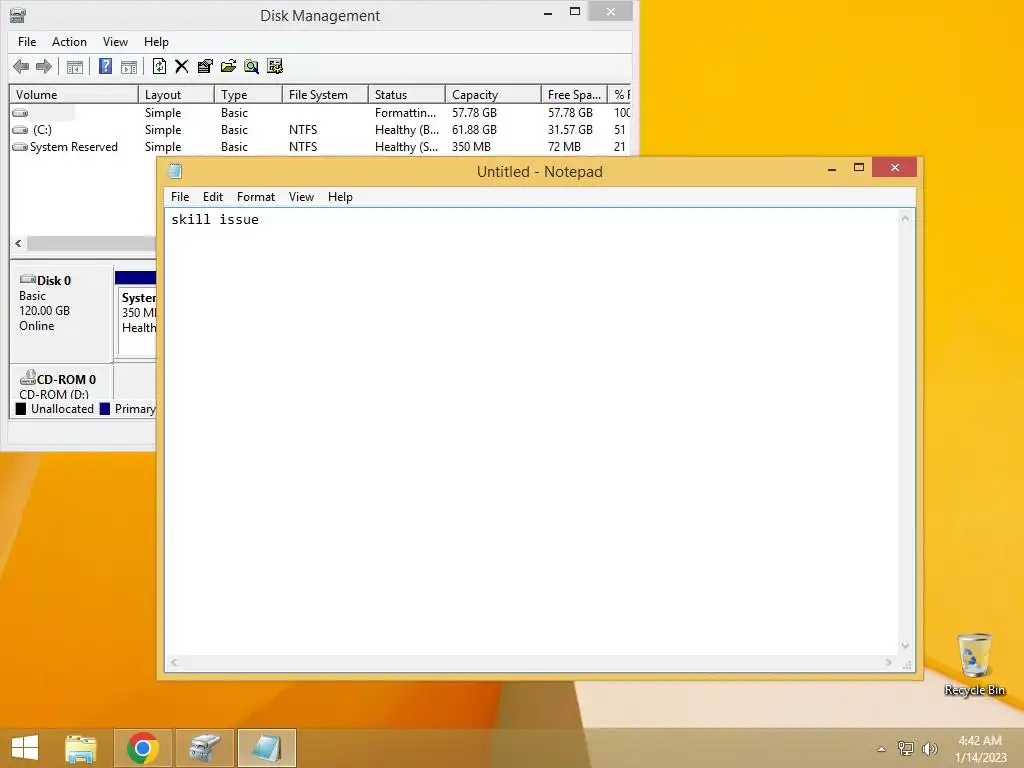Screen dimensions: 1024x768
Task: Sort by the Free Space column header
Action: click(x=574, y=95)
